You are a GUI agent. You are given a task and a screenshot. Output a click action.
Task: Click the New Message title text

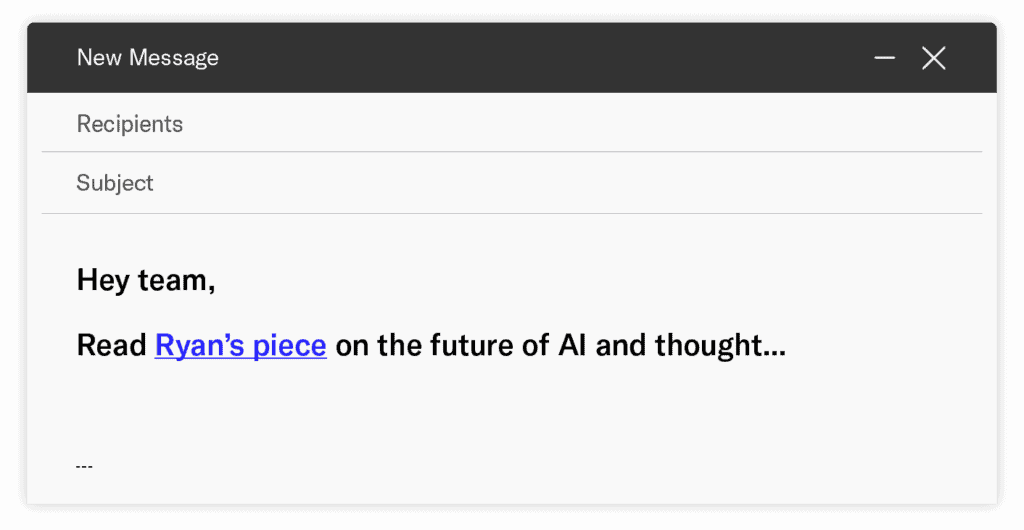(147, 58)
